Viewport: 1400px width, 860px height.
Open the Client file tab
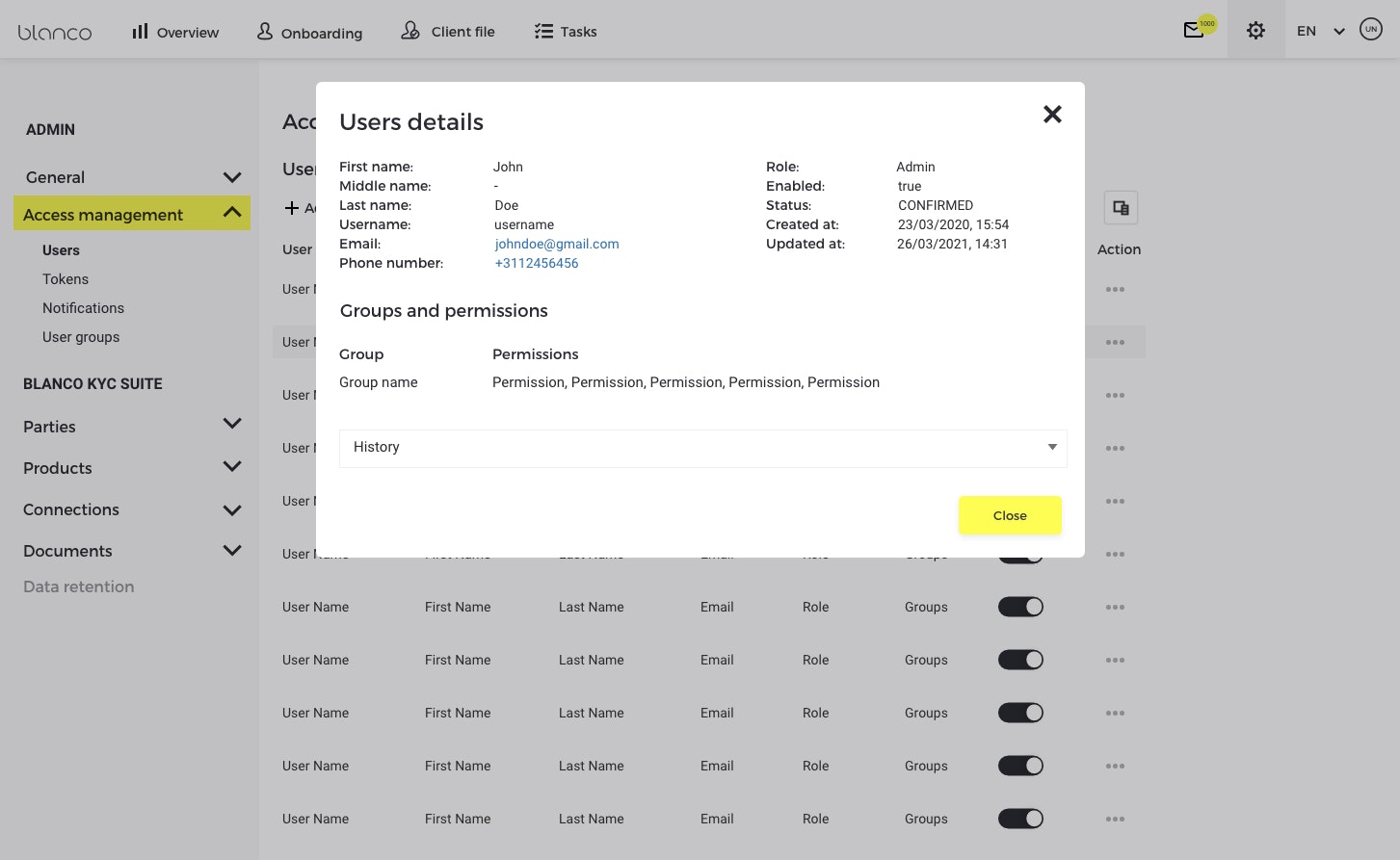pos(448,32)
